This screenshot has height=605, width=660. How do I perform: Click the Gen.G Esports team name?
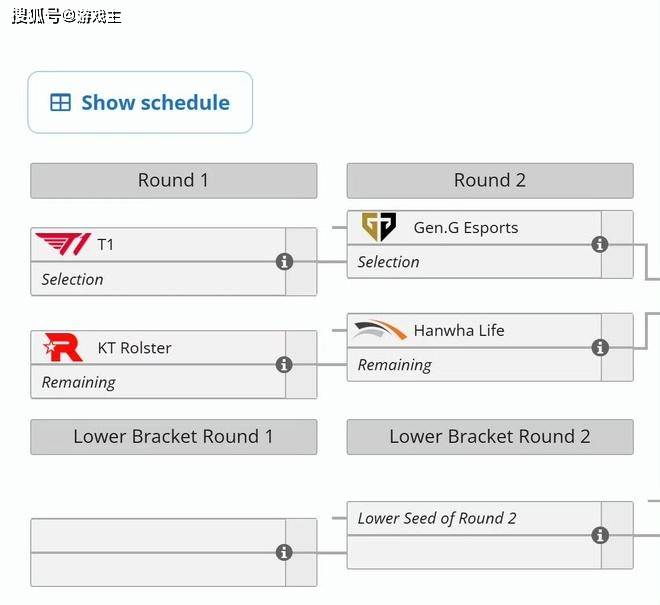tap(466, 228)
